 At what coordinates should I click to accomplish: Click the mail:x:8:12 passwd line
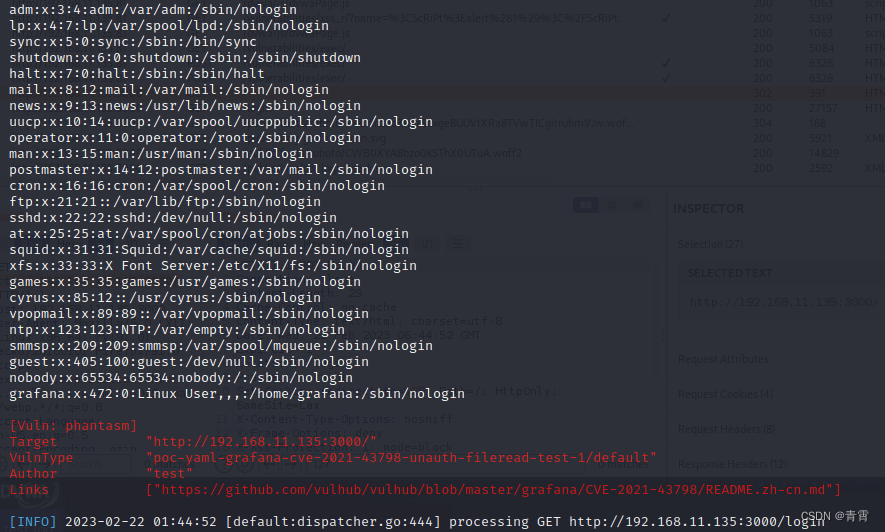click(x=169, y=90)
